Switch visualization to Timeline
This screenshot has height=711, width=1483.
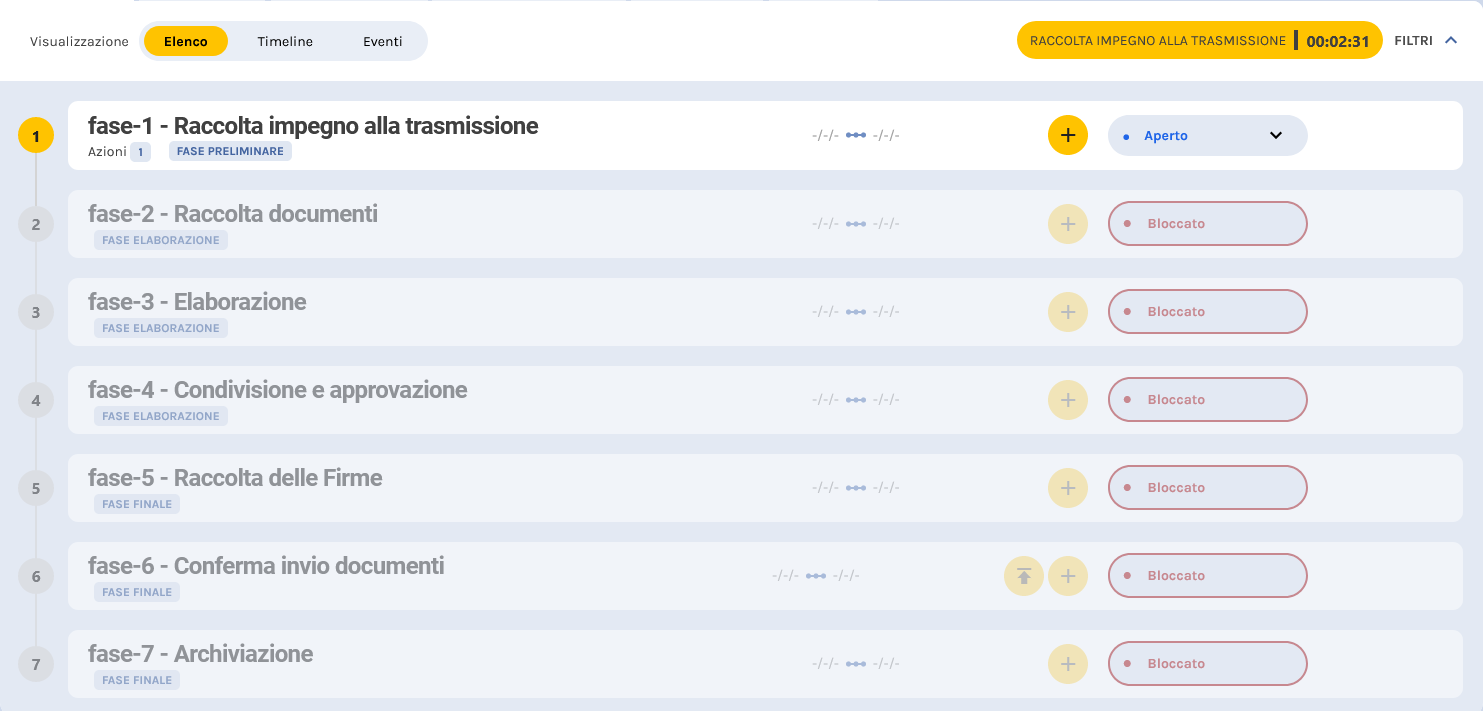click(x=285, y=41)
